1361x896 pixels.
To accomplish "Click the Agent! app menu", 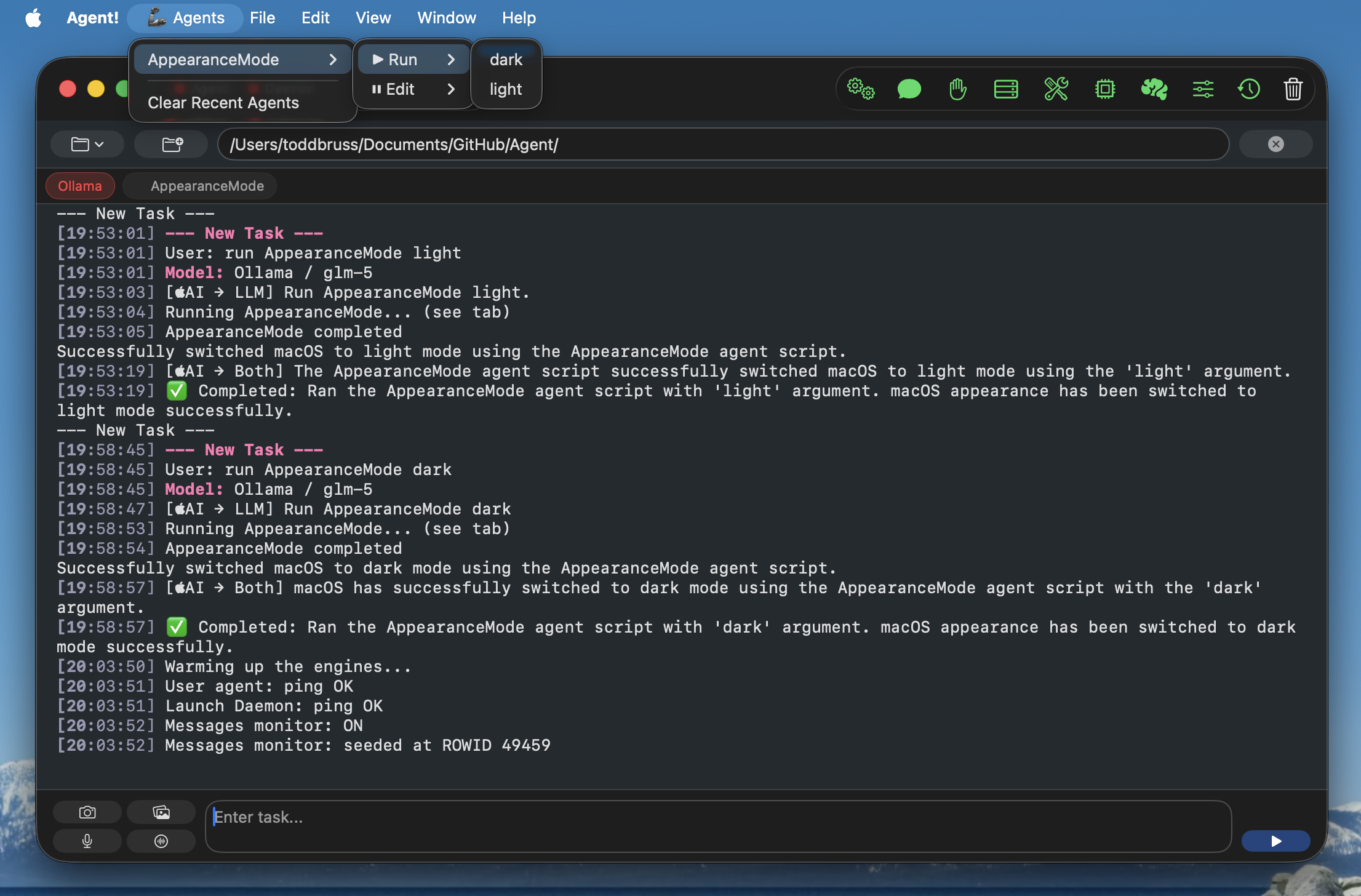I will point(92,18).
